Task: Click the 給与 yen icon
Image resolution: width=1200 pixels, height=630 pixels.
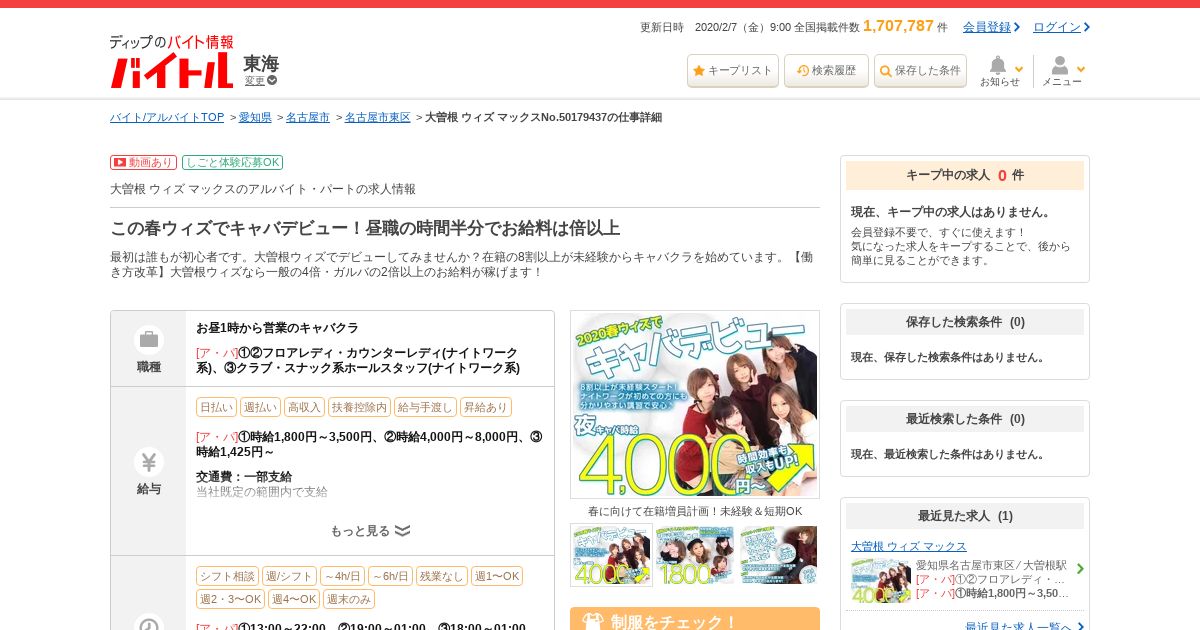Action: pyautogui.click(x=149, y=461)
